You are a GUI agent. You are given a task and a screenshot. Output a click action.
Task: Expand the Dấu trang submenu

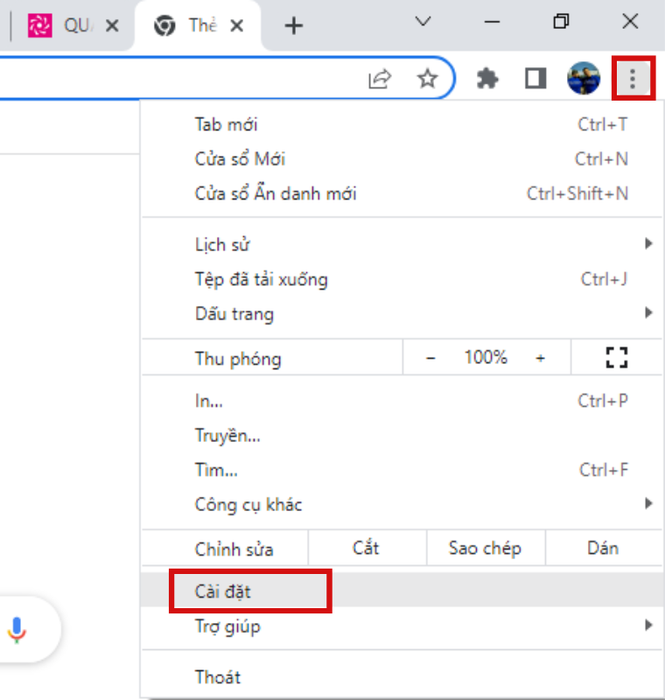coord(402,314)
